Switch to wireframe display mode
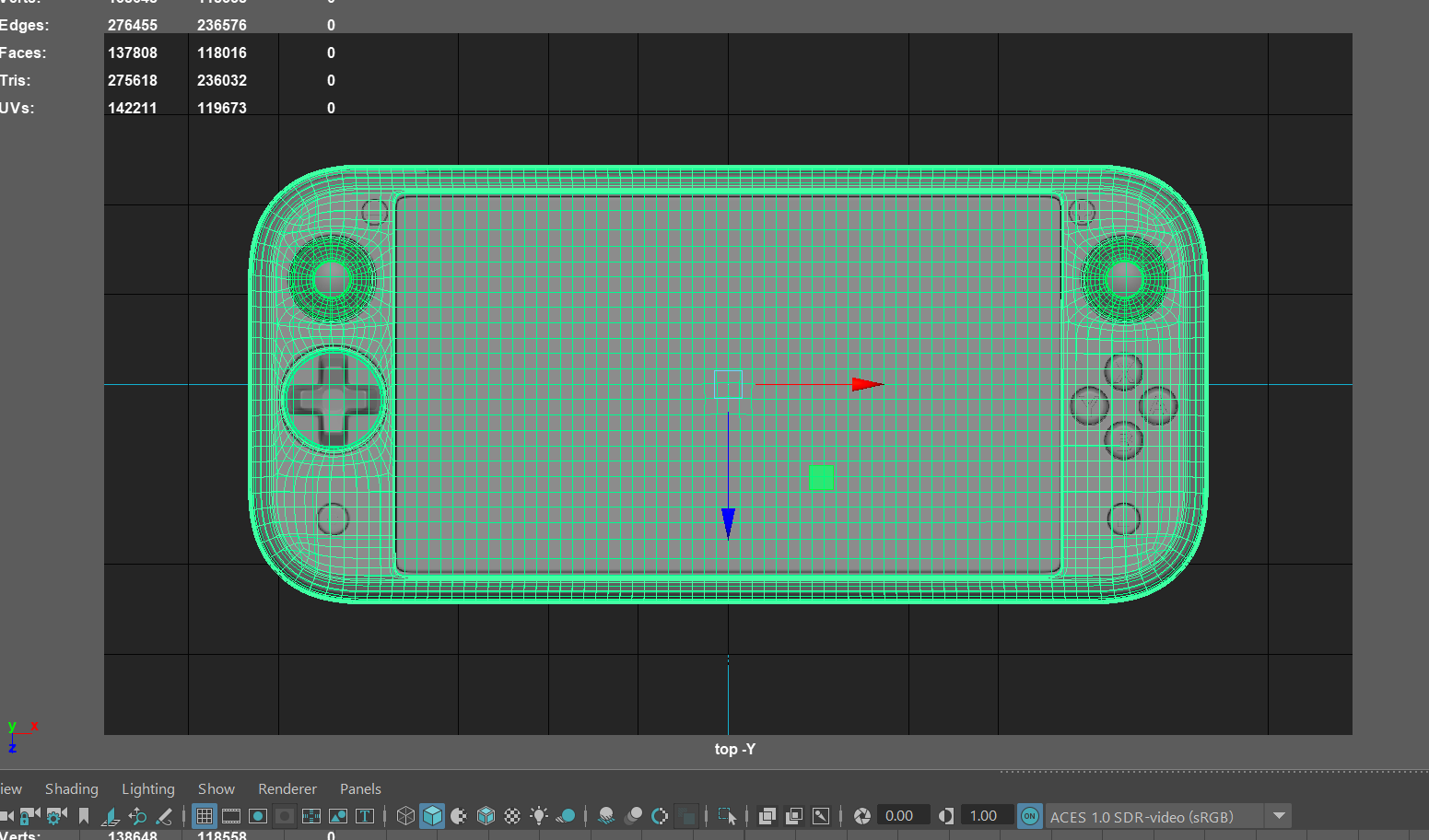Viewport: 1429px width, 840px height. [x=405, y=815]
